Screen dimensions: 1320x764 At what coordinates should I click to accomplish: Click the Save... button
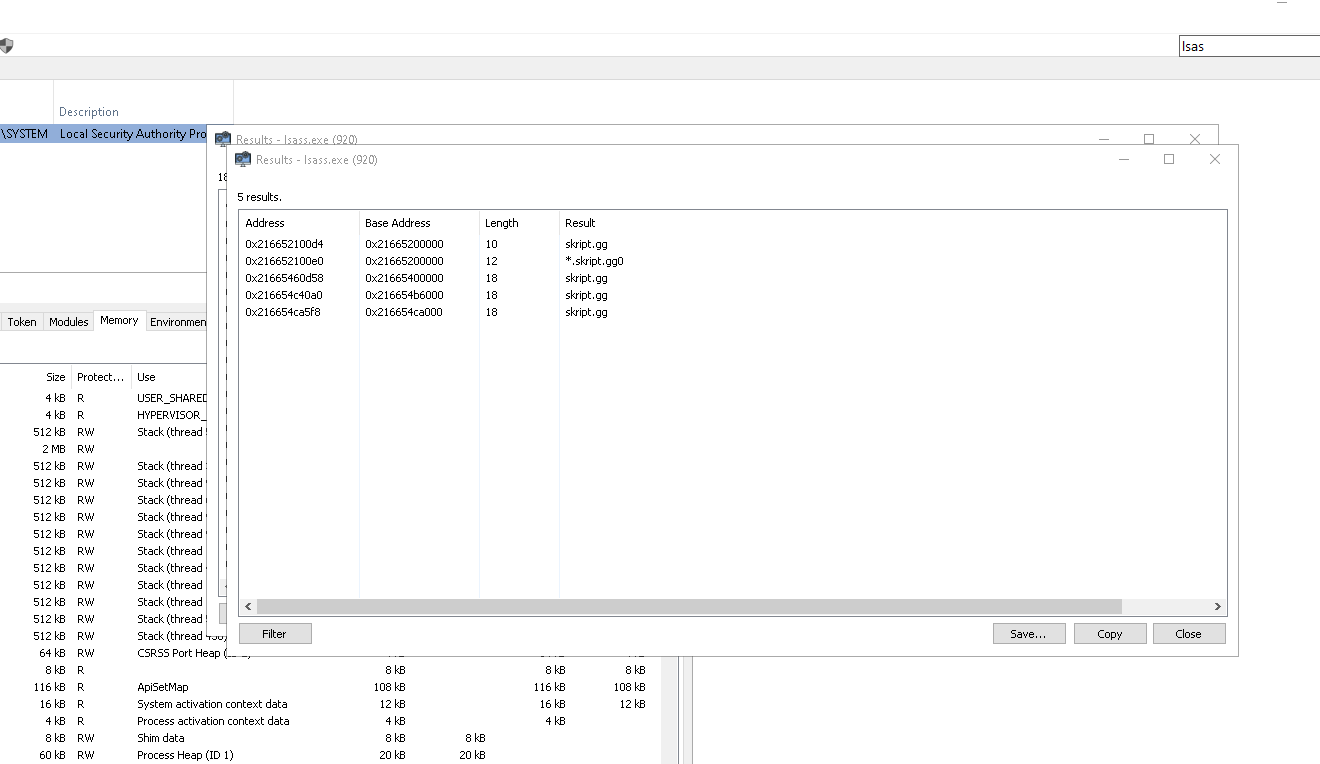pyautogui.click(x=1029, y=634)
